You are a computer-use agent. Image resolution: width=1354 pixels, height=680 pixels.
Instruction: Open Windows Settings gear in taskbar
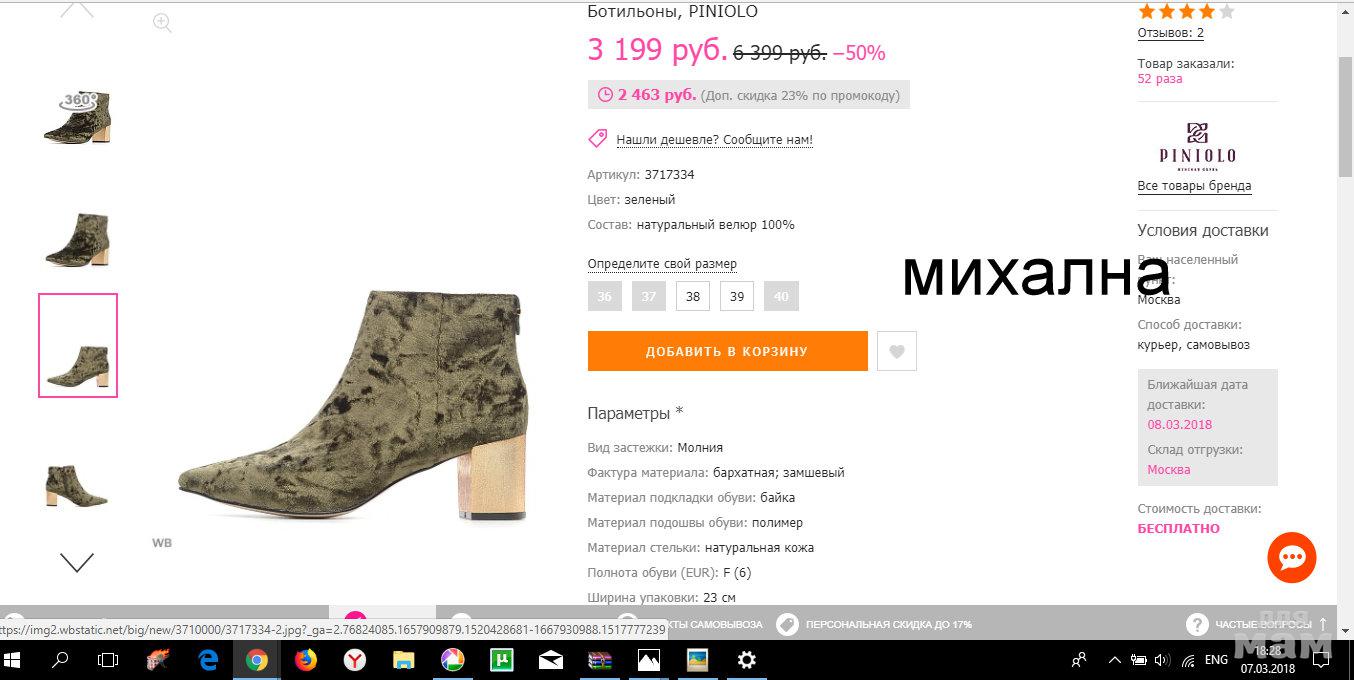(746, 660)
